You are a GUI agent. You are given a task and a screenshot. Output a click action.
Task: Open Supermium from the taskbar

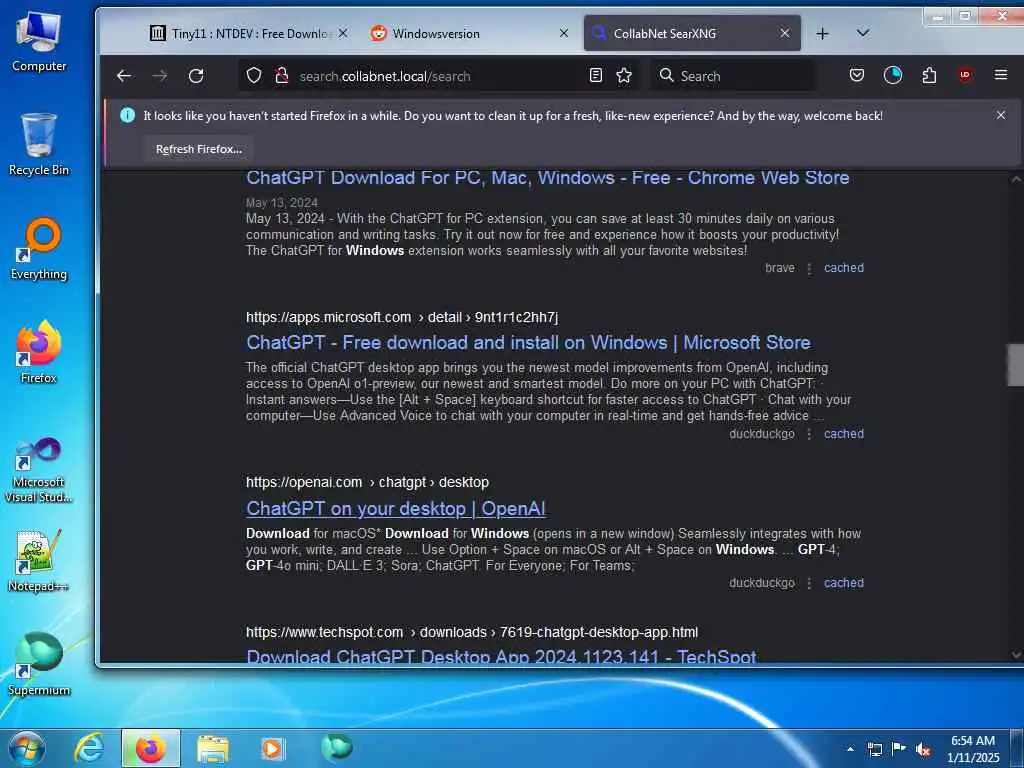[x=336, y=747]
